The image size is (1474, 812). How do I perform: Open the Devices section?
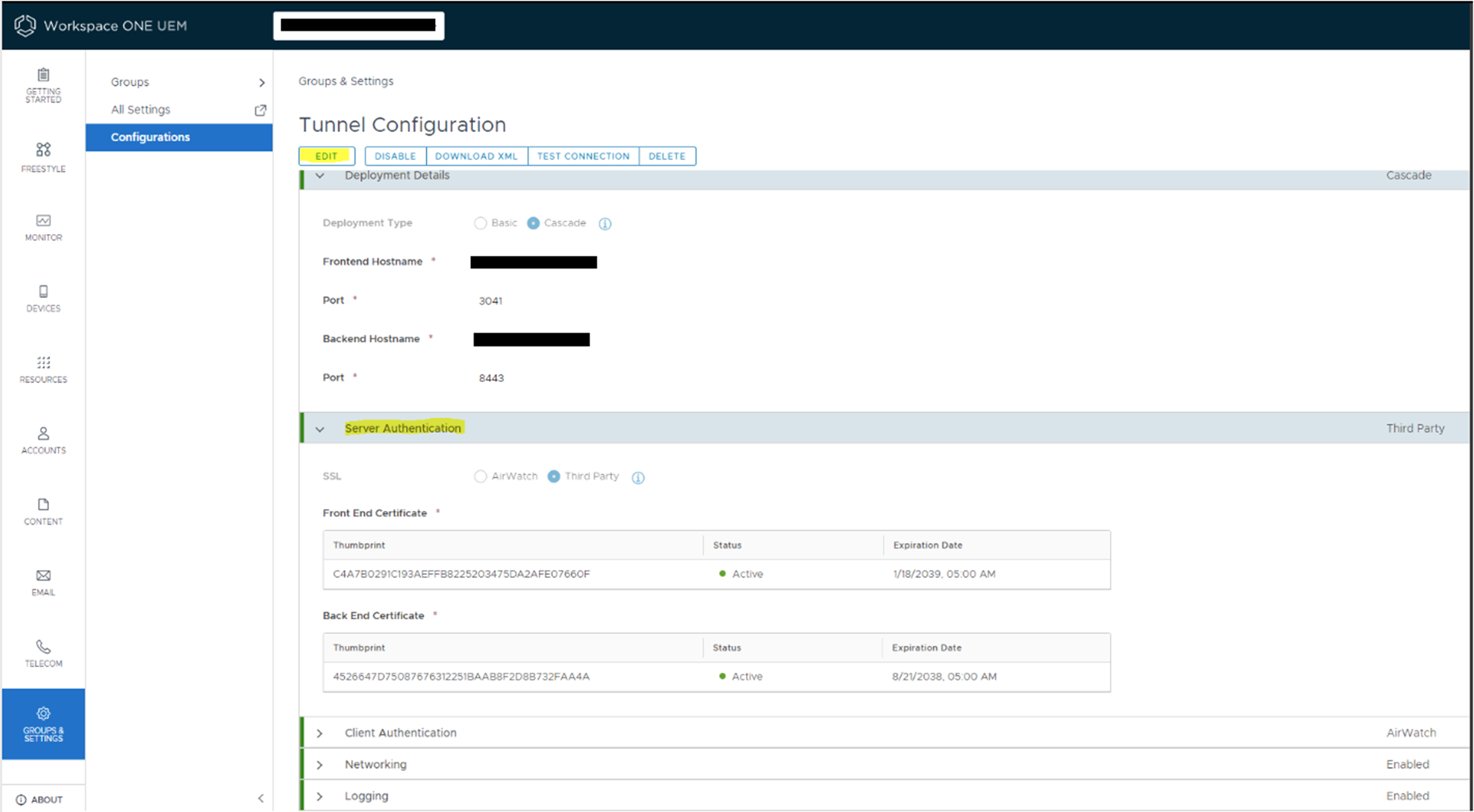point(42,298)
